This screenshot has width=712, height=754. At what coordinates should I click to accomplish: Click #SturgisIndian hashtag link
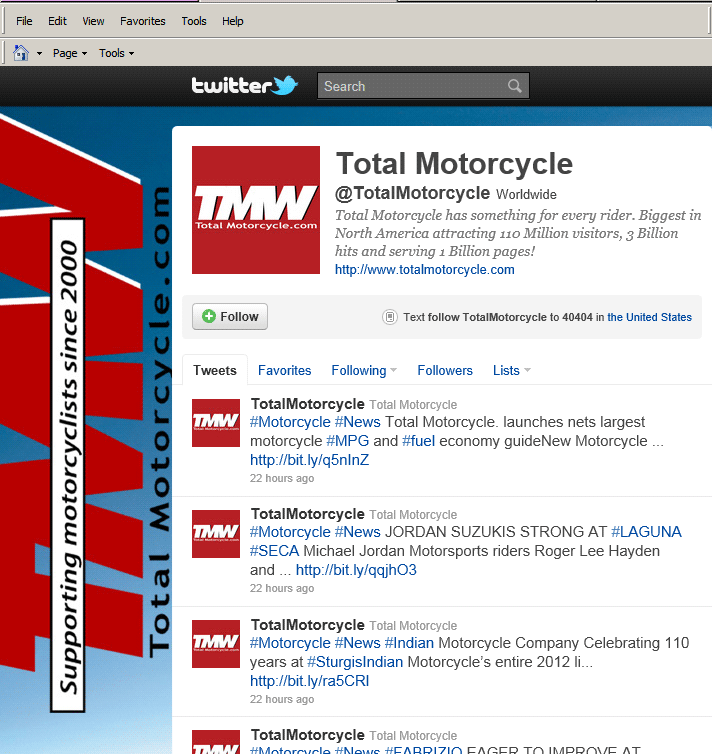coord(355,662)
